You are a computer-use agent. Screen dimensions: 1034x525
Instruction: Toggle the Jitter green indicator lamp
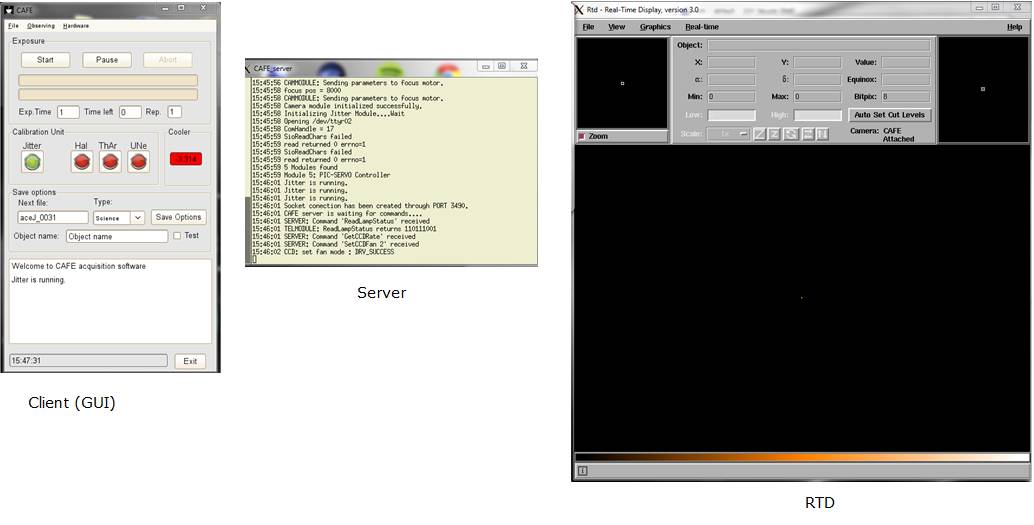tap(32, 162)
